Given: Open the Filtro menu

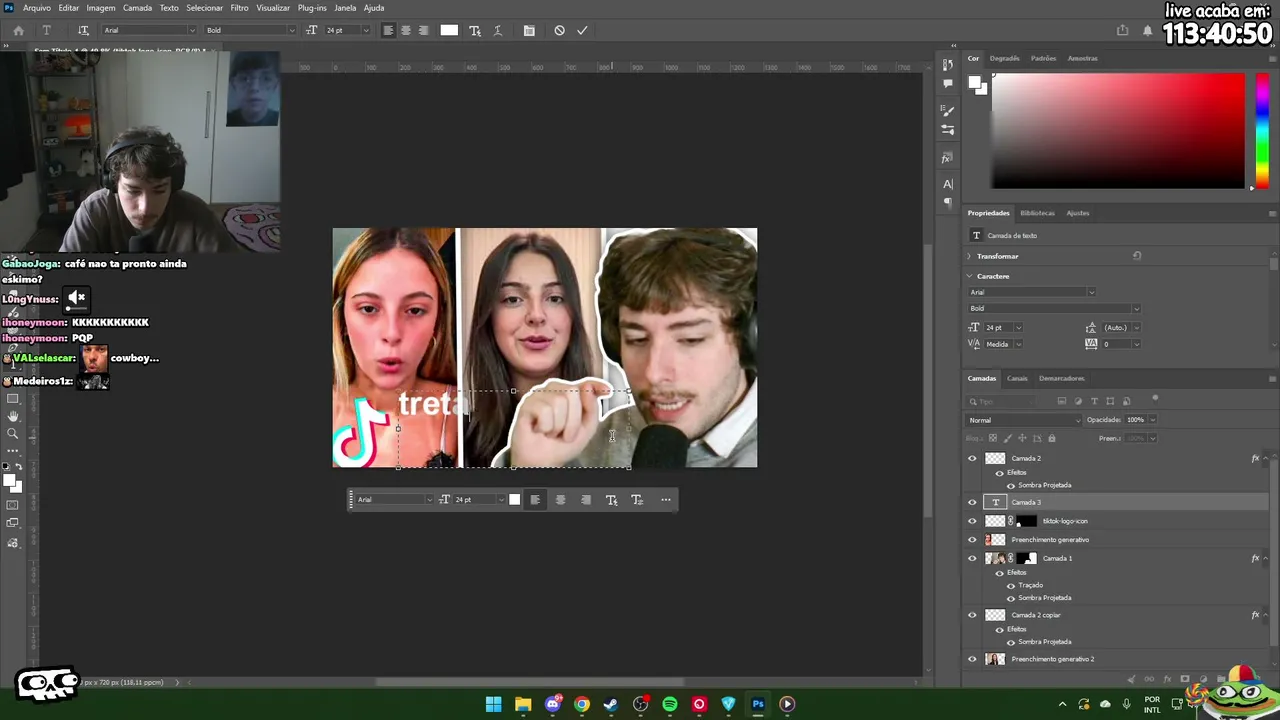Looking at the screenshot, I should click(x=240, y=8).
